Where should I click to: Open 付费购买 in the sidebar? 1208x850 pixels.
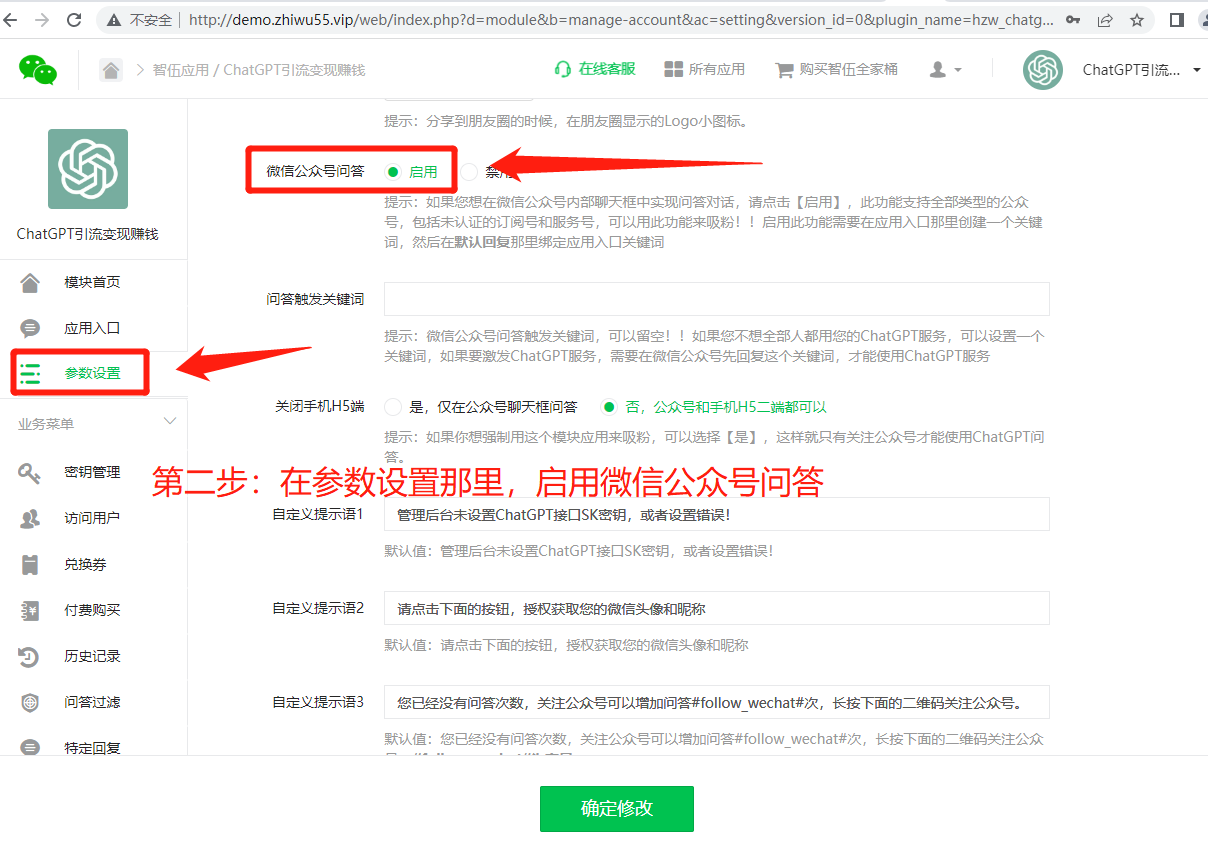(x=93, y=610)
